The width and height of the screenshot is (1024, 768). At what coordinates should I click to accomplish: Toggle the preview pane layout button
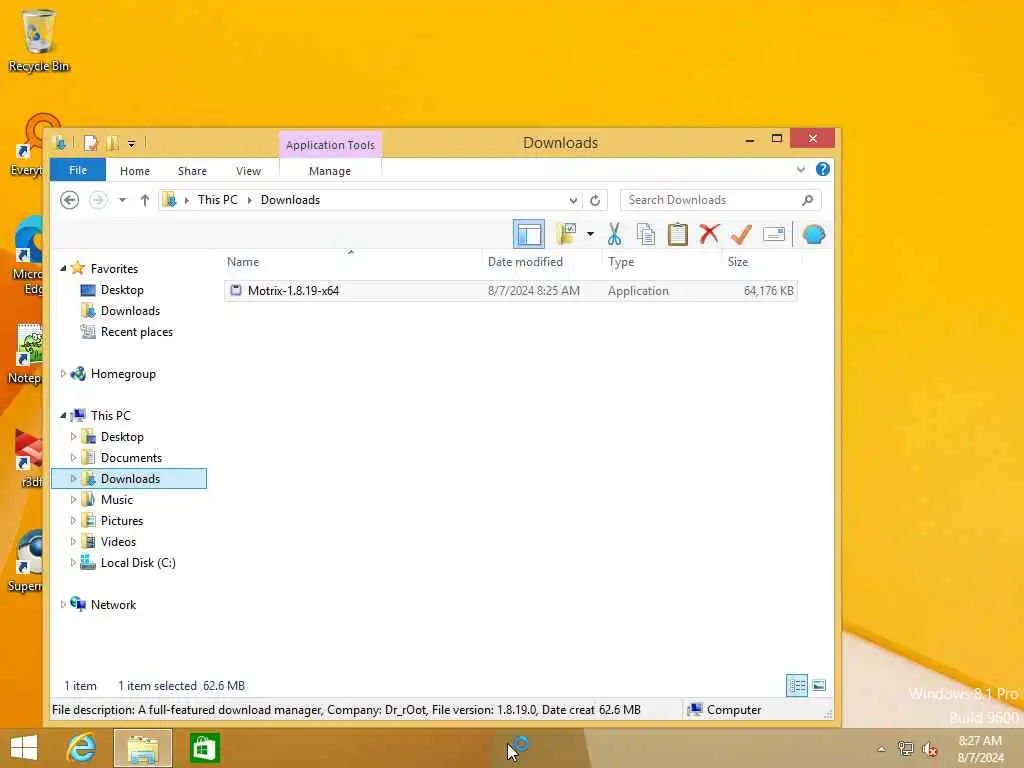(x=528, y=234)
